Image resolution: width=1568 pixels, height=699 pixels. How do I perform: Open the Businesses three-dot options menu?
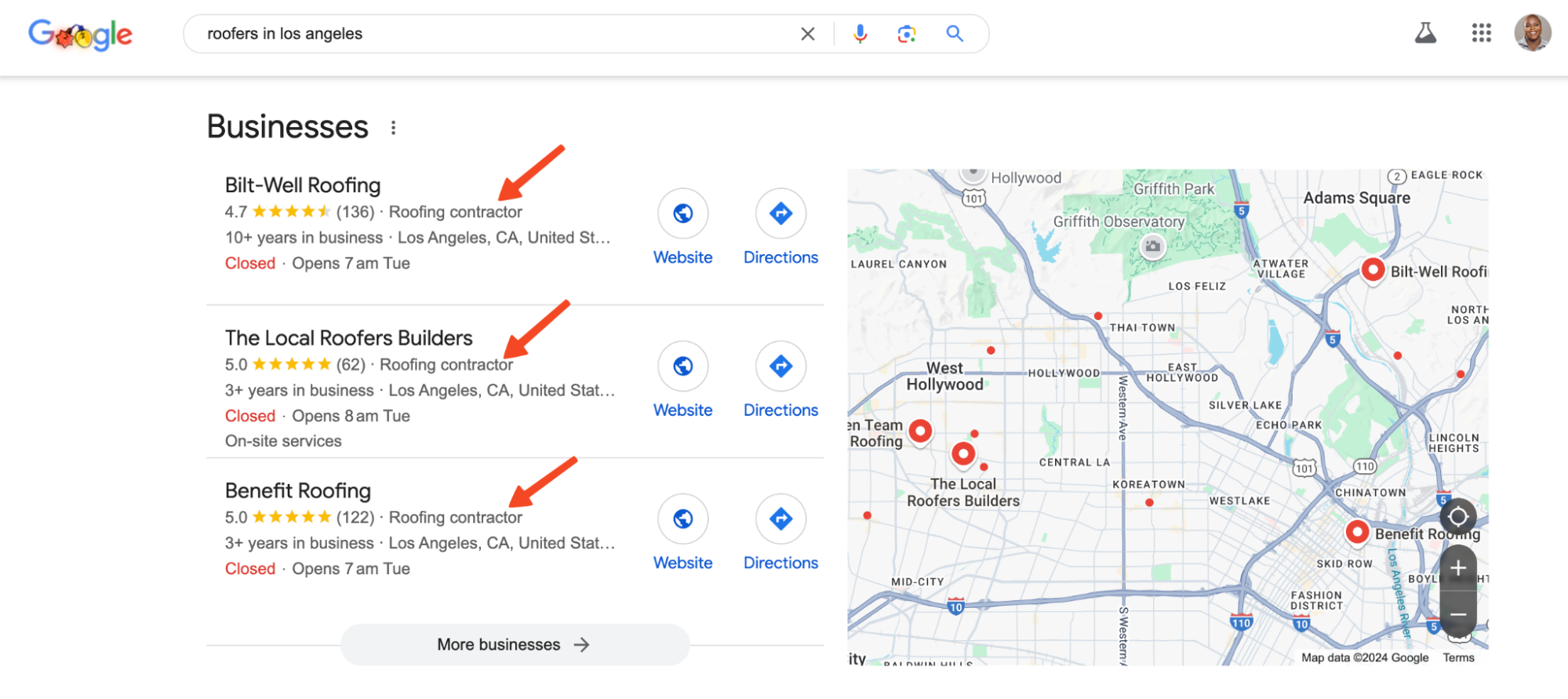393,127
